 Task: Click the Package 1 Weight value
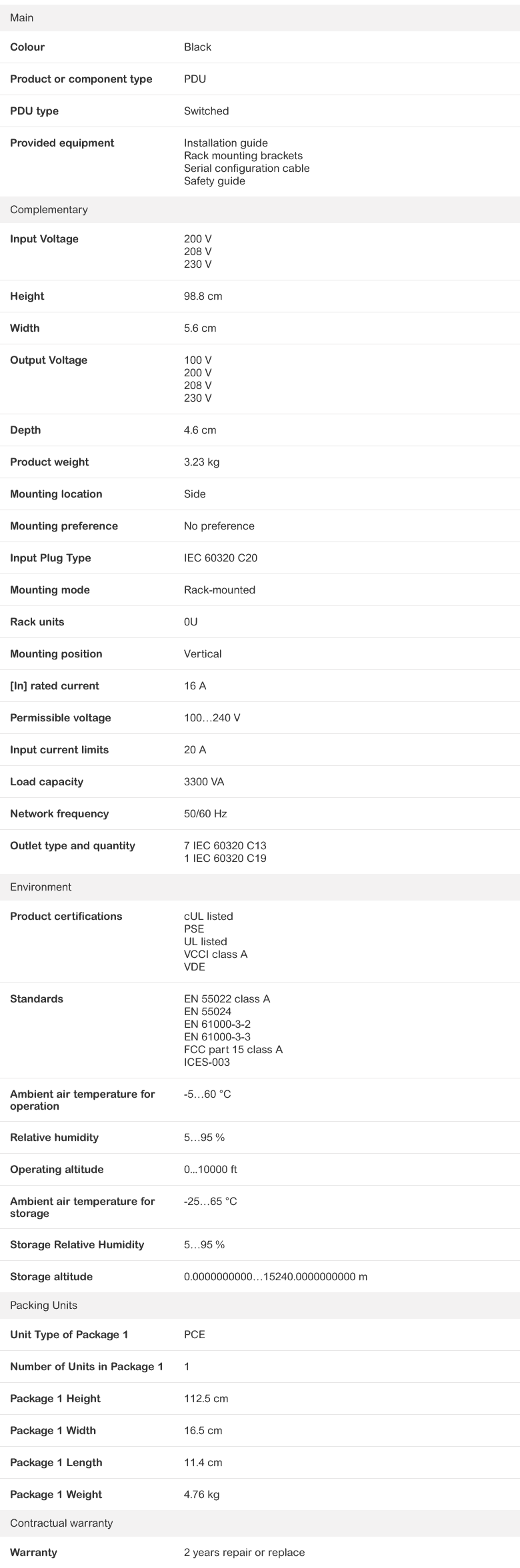(201, 1495)
